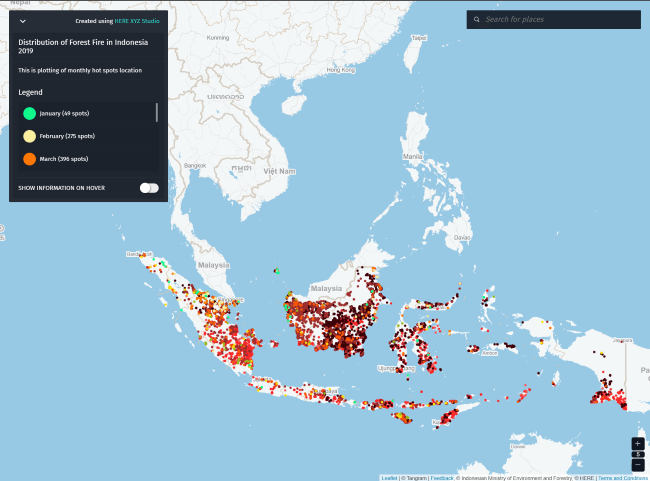Click the monthly hot spots description text

pos(80,70)
